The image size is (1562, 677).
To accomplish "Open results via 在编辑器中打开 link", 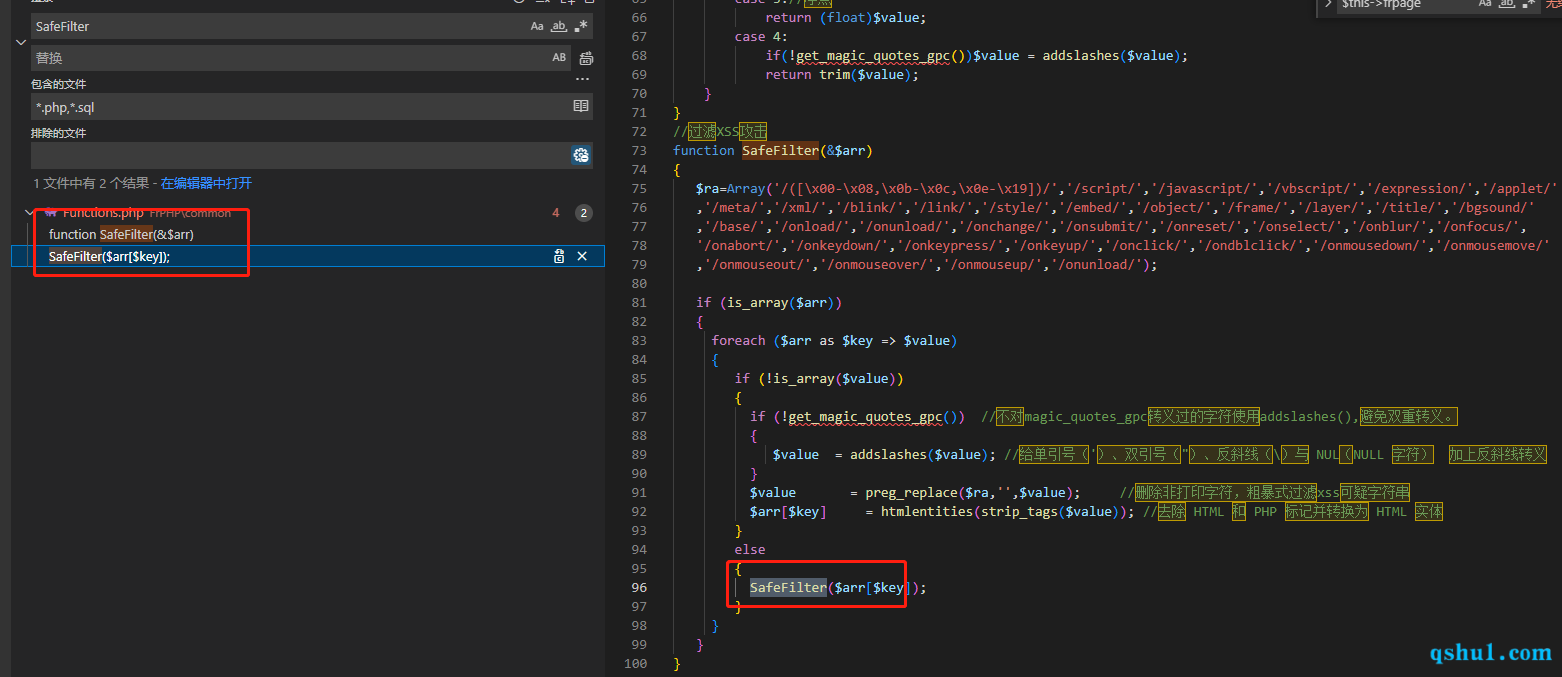I will pyautogui.click(x=206, y=184).
